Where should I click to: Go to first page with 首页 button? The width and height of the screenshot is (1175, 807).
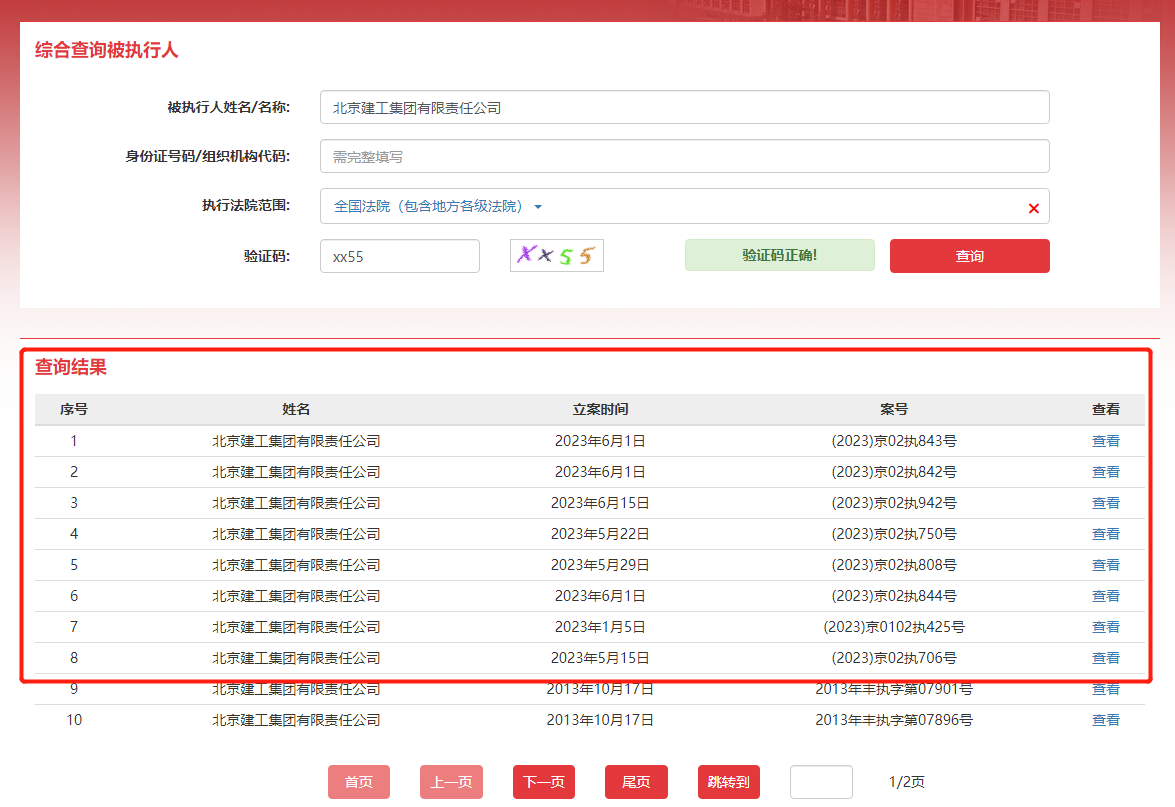click(358, 782)
